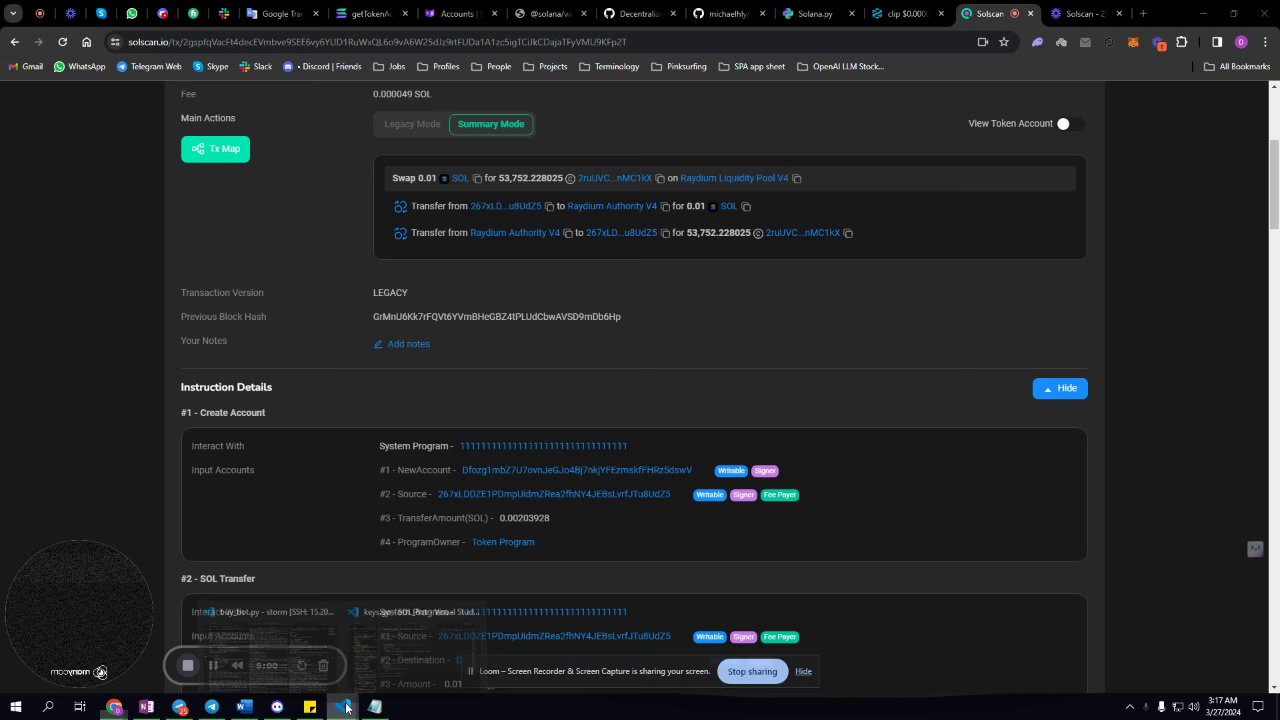Go to browser home page
1280x720 pixels.
tap(86, 42)
